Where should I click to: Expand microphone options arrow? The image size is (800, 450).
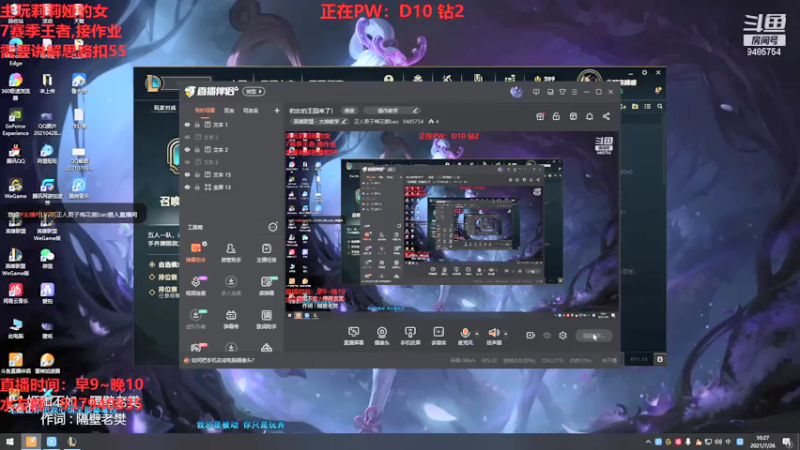coord(477,334)
